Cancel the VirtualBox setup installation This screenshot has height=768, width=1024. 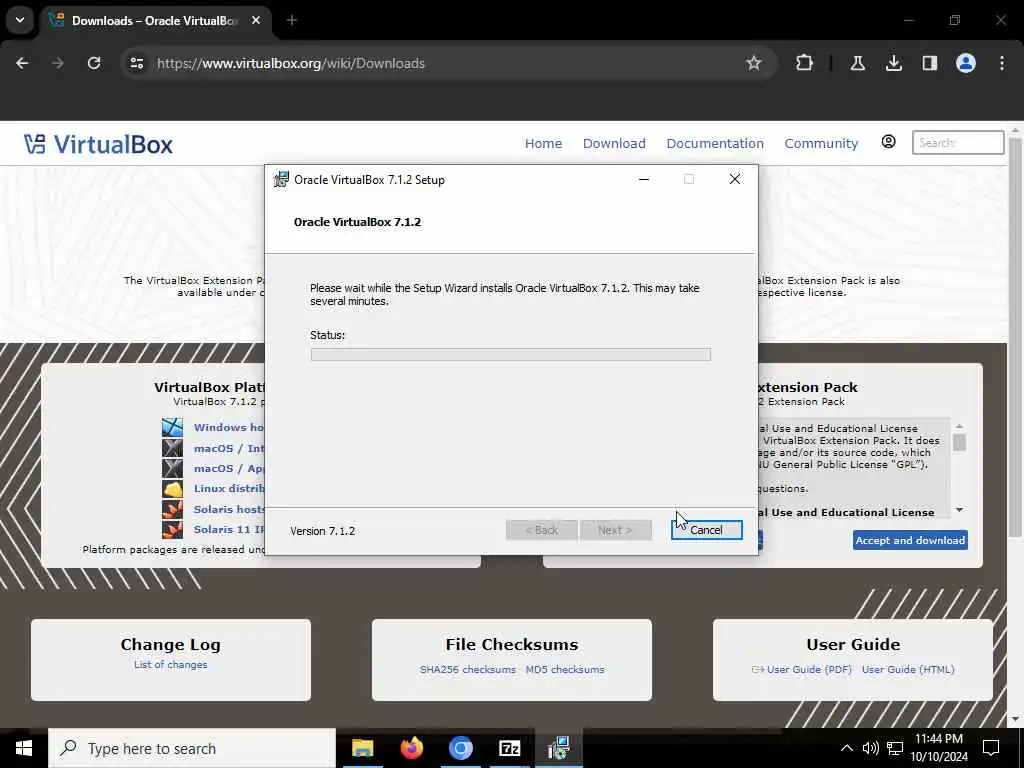(706, 530)
